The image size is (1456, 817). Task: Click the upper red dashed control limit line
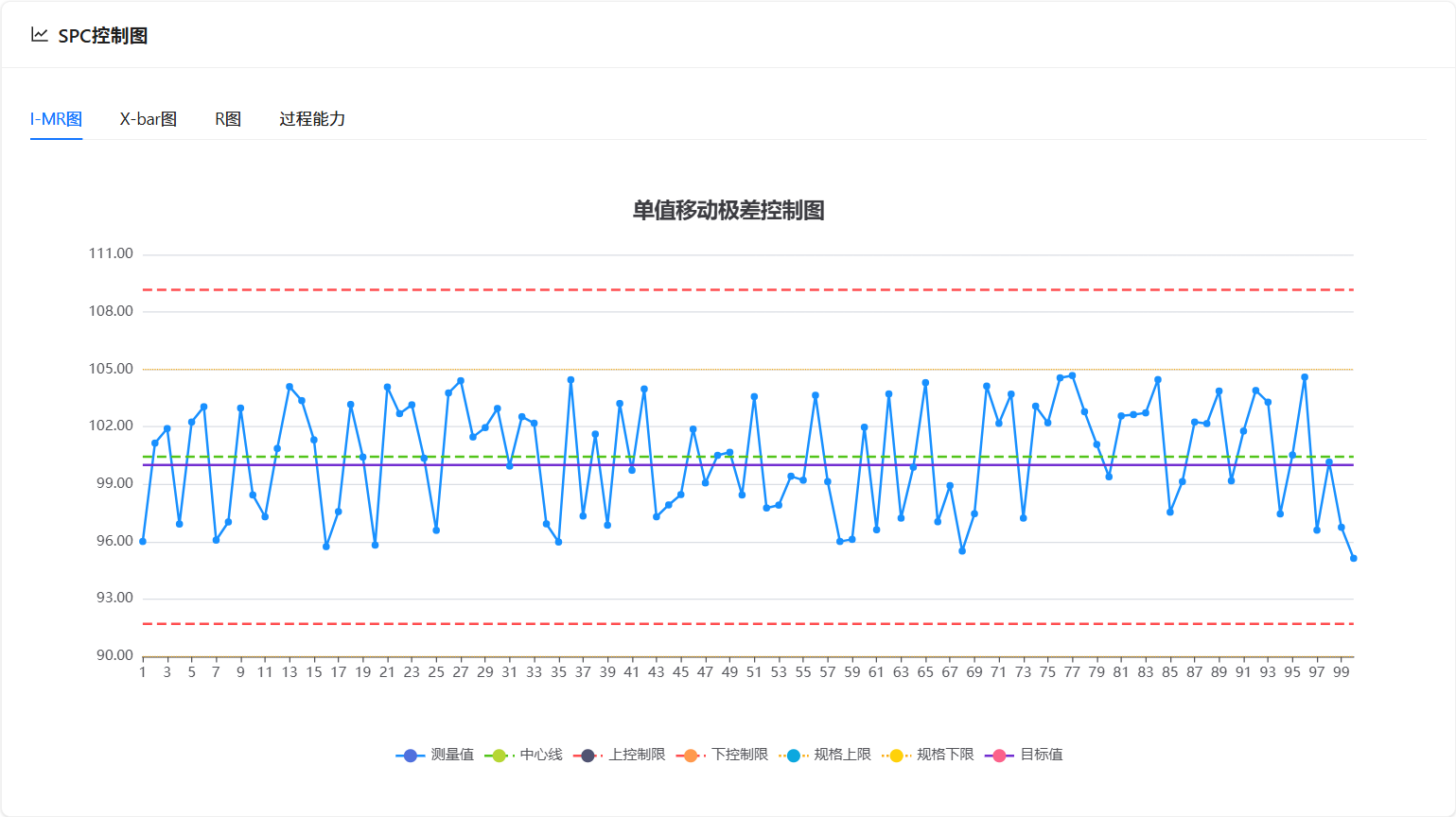click(x=662, y=289)
